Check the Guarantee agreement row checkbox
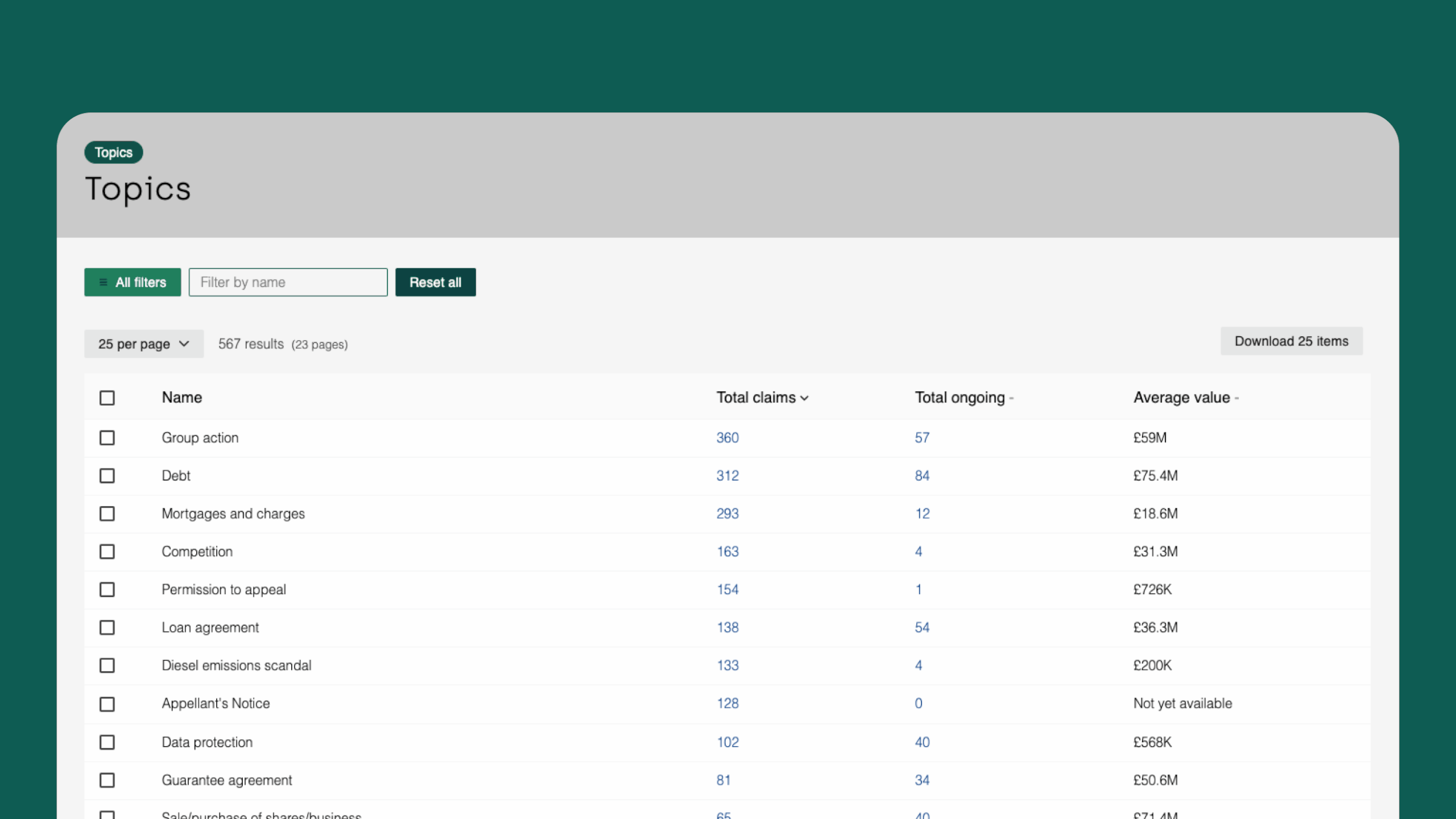This screenshot has width=1456, height=819. coord(107,780)
